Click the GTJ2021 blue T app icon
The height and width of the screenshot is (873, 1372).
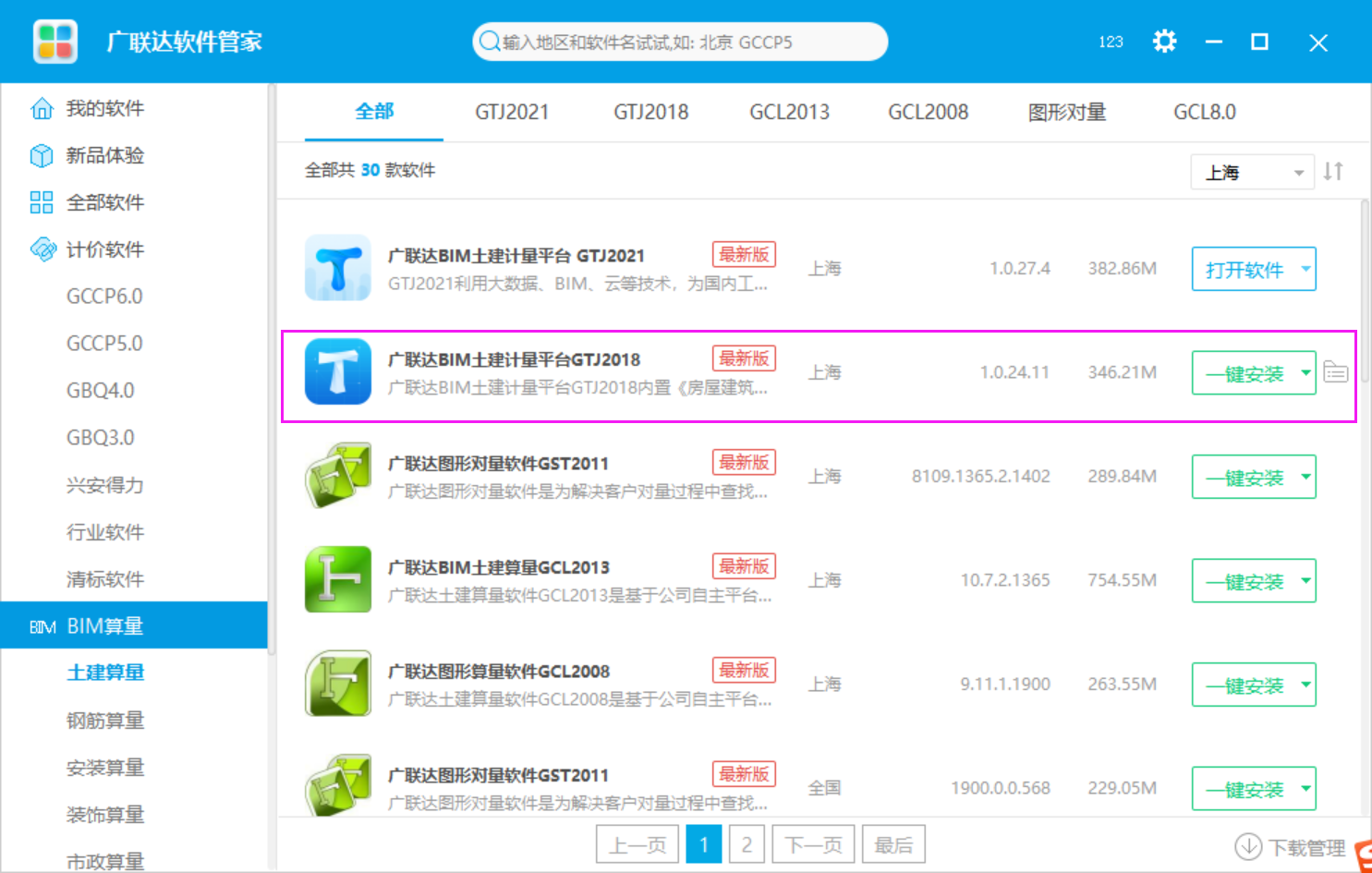(338, 268)
